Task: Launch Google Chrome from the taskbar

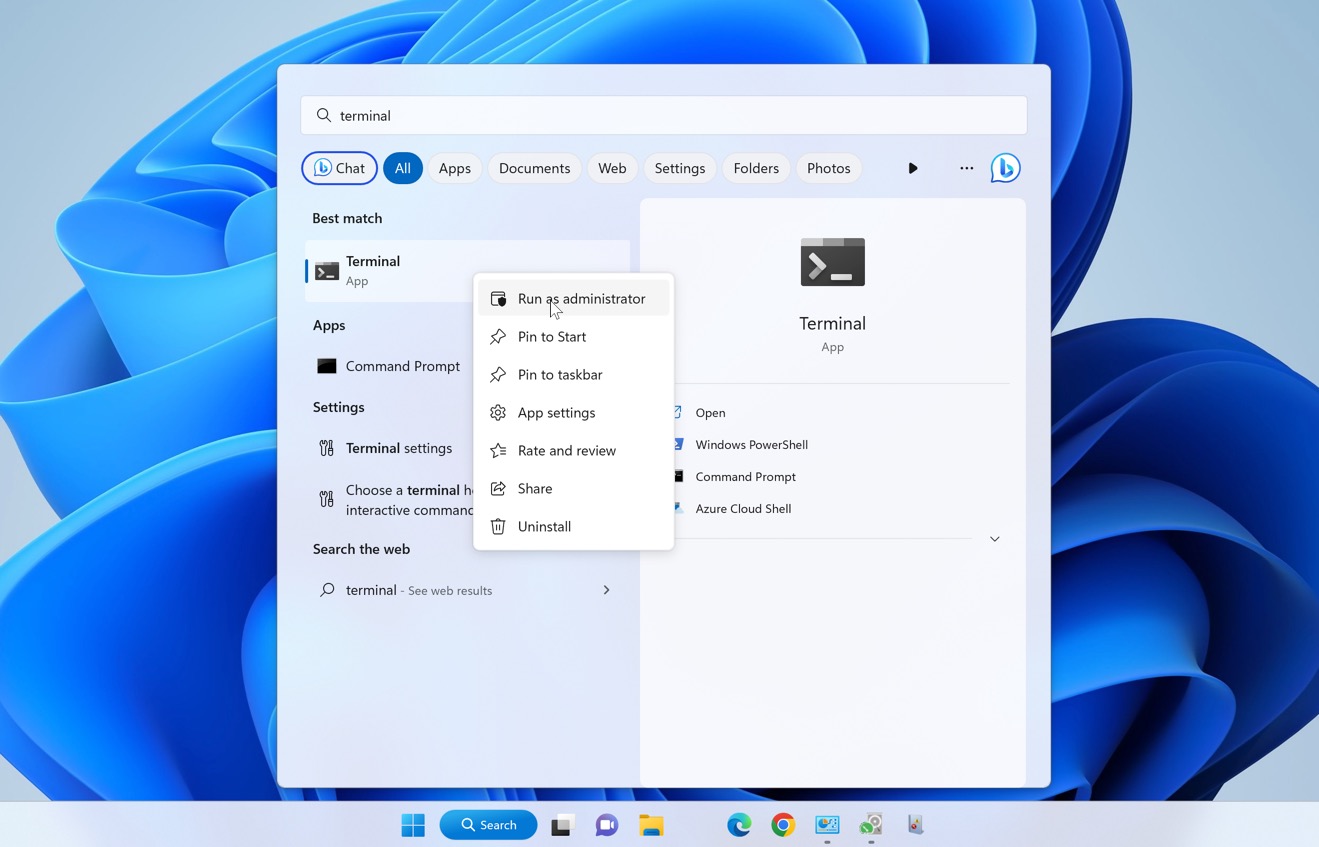Action: (783, 825)
